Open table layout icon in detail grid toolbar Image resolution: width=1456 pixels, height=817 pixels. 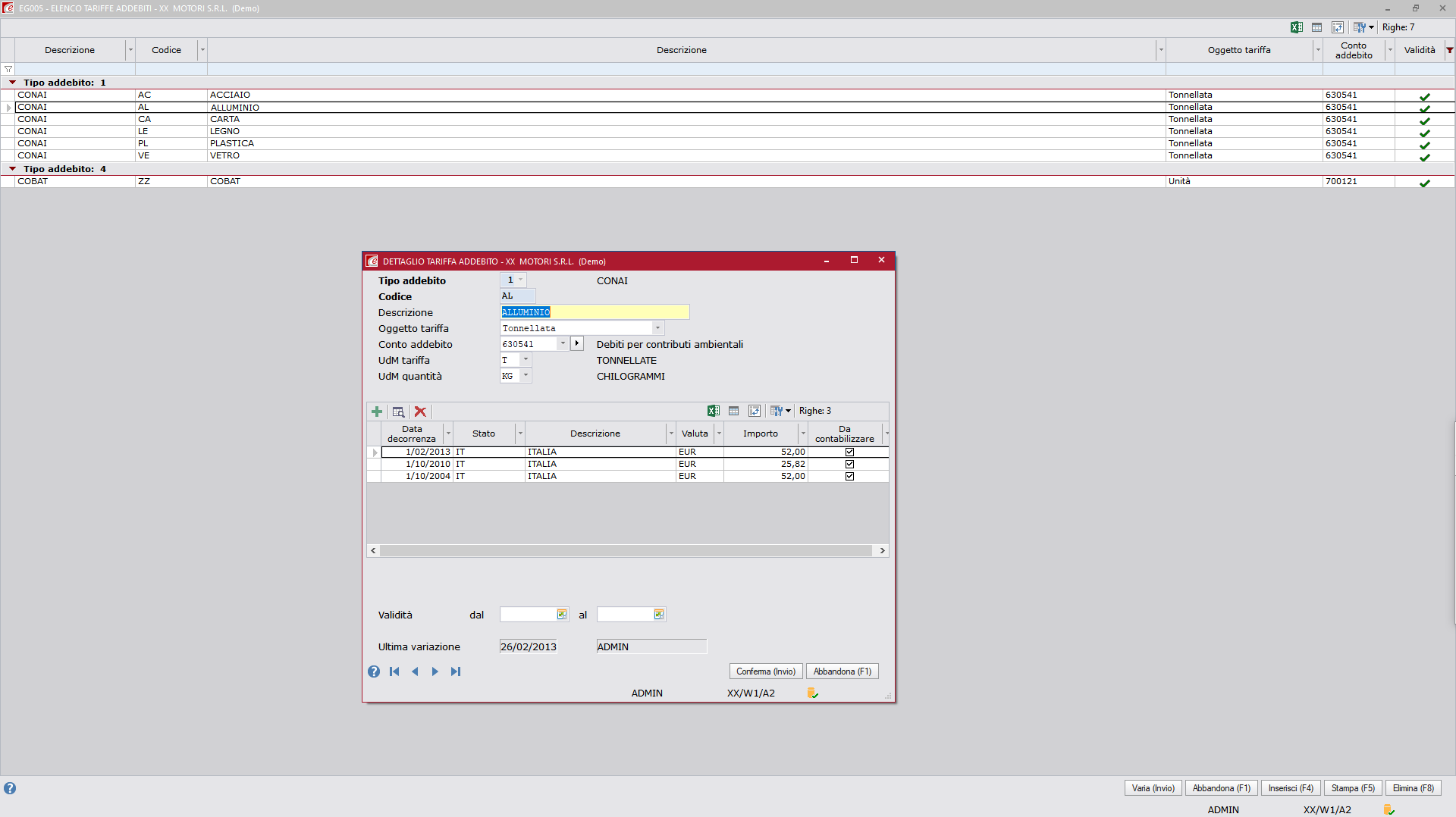733,411
